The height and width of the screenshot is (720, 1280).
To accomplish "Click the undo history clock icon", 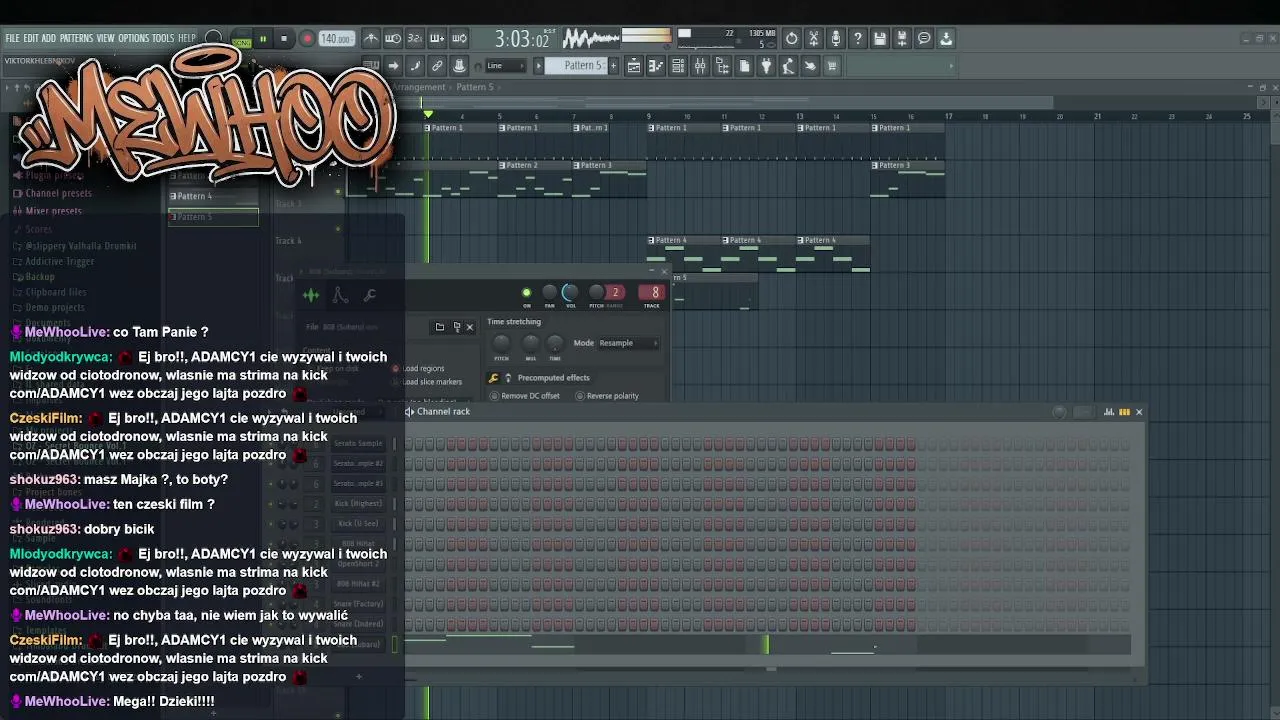I will (x=792, y=39).
